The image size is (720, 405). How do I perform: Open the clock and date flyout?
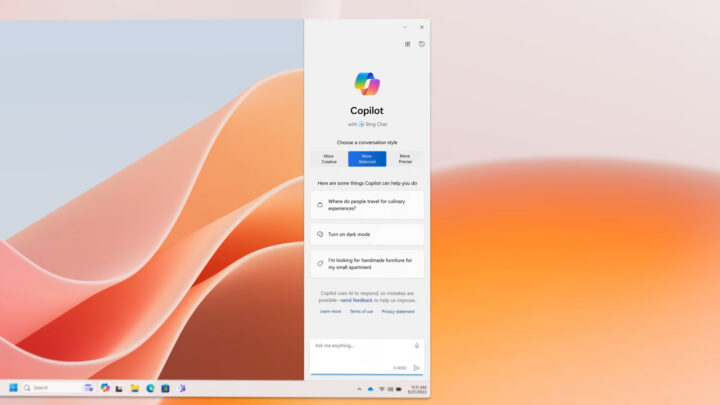(x=417, y=388)
